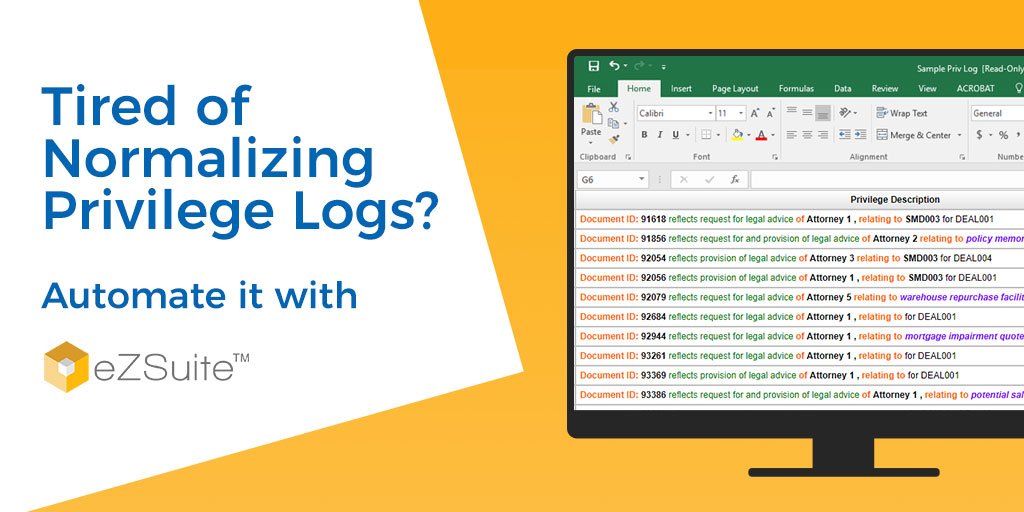Click the Save icon in Excel title bar
This screenshot has width=1024, height=512.
pyautogui.click(x=594, y=66)
